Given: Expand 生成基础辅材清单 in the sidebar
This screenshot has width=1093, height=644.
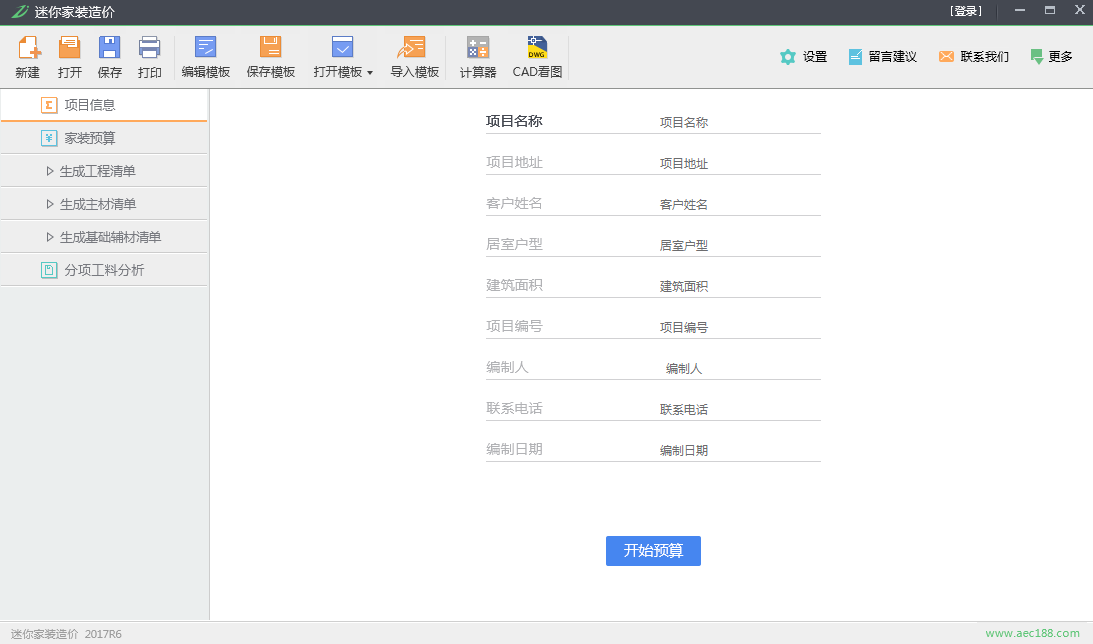Looking at the screenshot, I should (x=50, y=237).
